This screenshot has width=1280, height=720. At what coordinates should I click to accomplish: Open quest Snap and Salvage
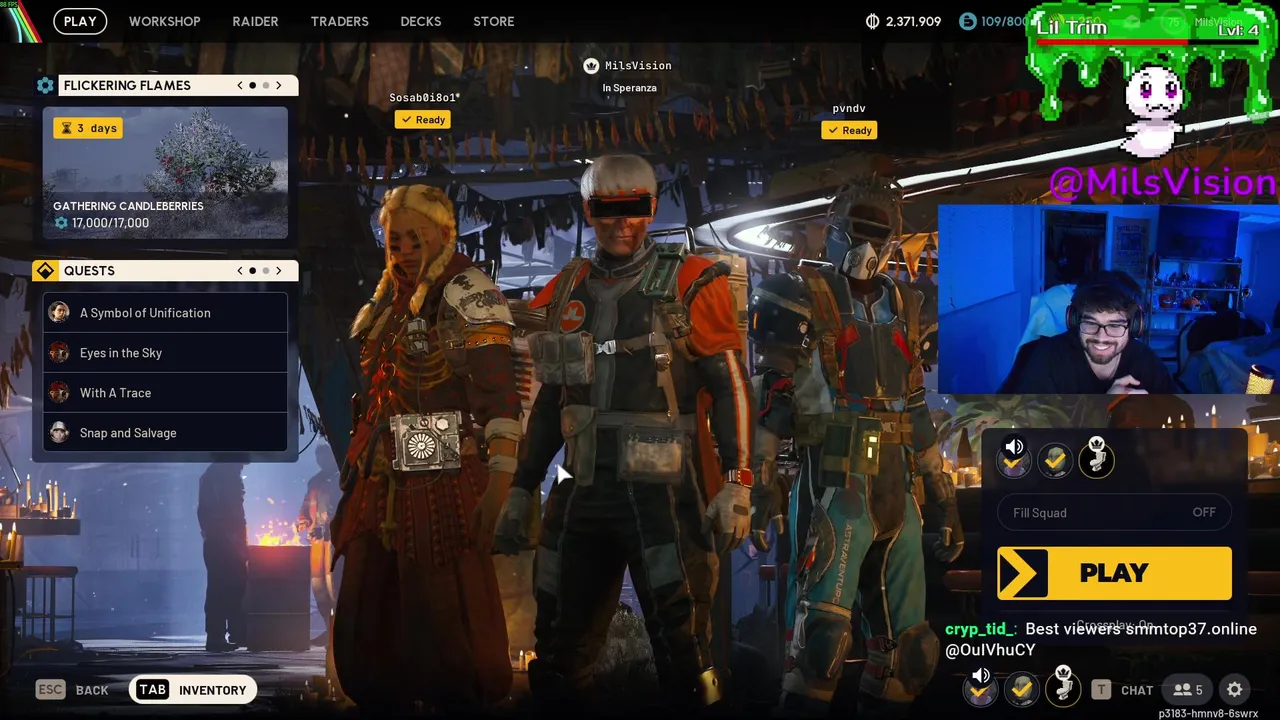(165, 433)
